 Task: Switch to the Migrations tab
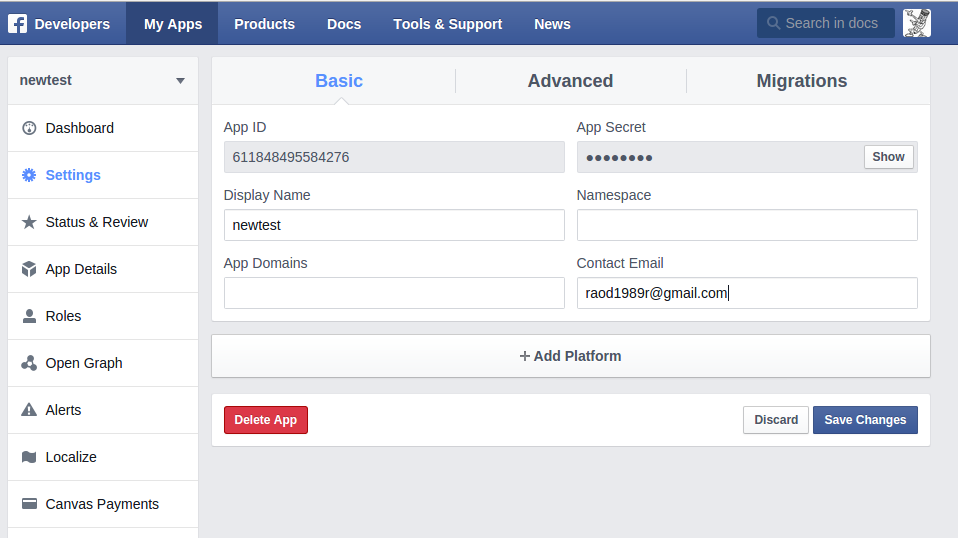[x=802, y=81]
